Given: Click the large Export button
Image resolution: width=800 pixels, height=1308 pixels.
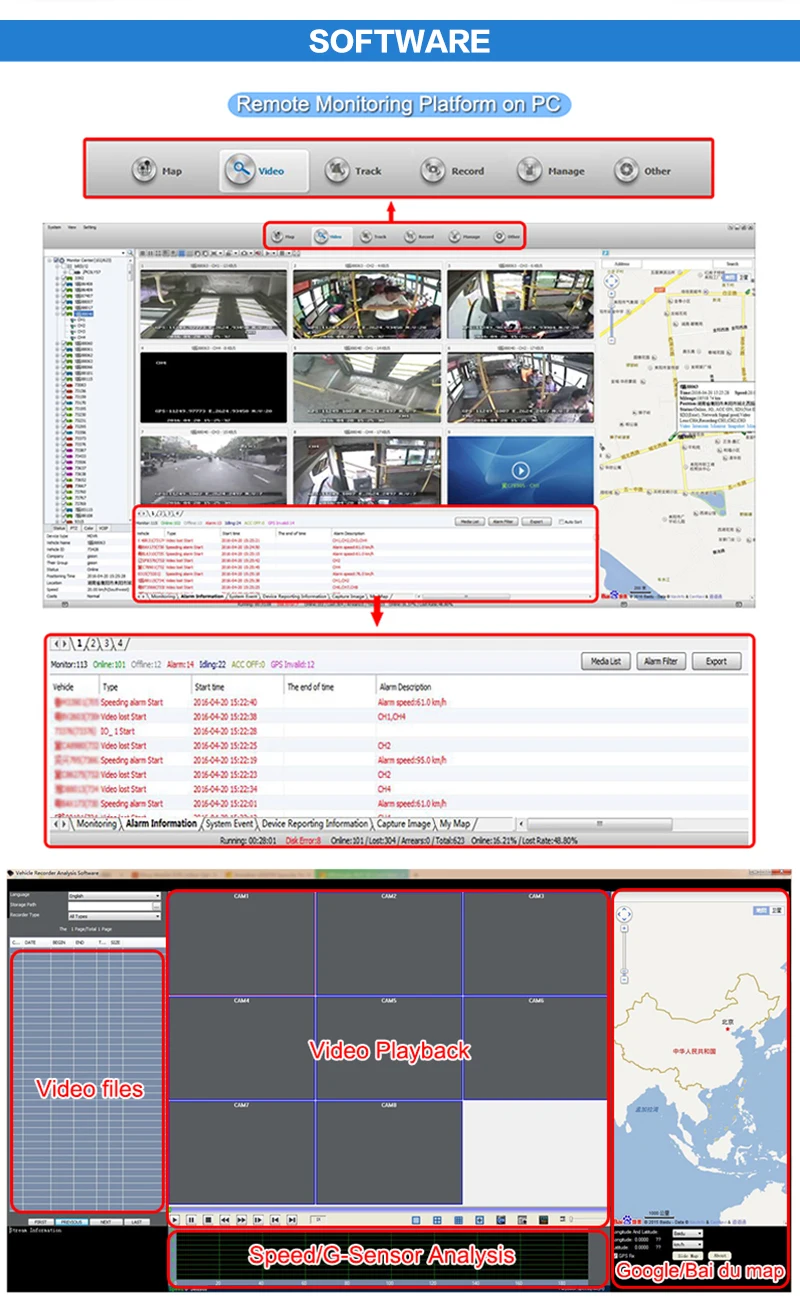Looking at the screenshot, I should (716, 661).
